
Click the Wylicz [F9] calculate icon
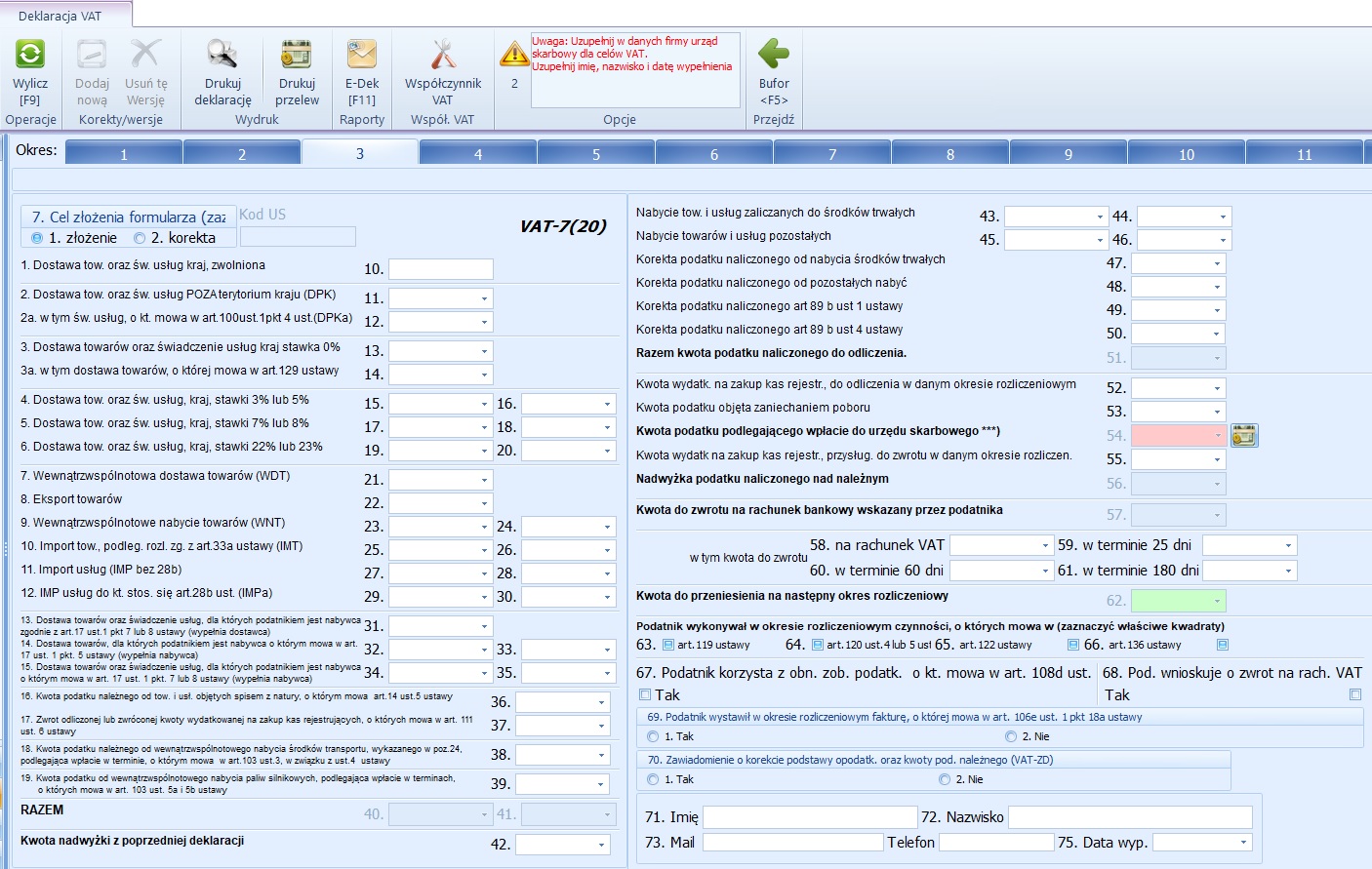[x=30, y=54]
